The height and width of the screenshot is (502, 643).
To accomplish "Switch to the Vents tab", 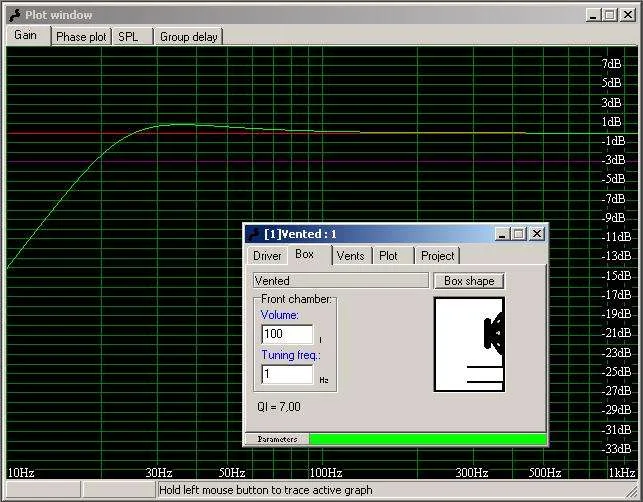I will coord(351,256).
